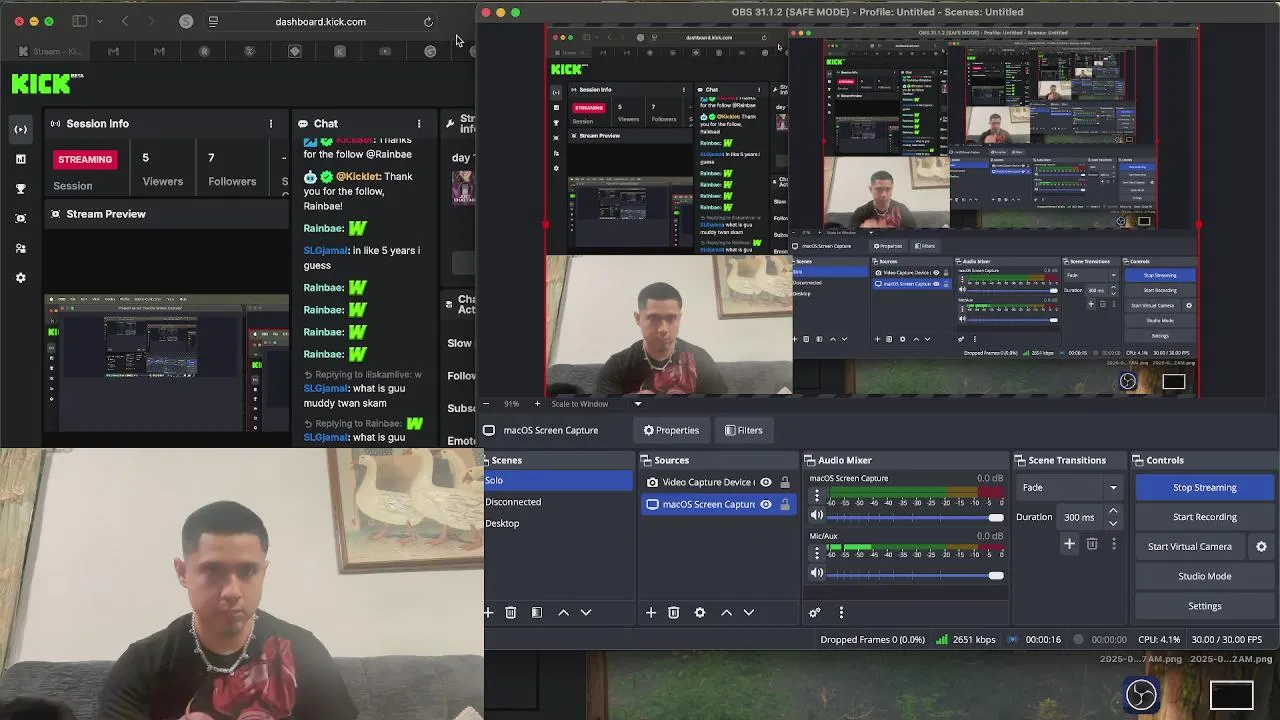Select the Desktop scene
1280x720 pixels.
click(558, 523)
